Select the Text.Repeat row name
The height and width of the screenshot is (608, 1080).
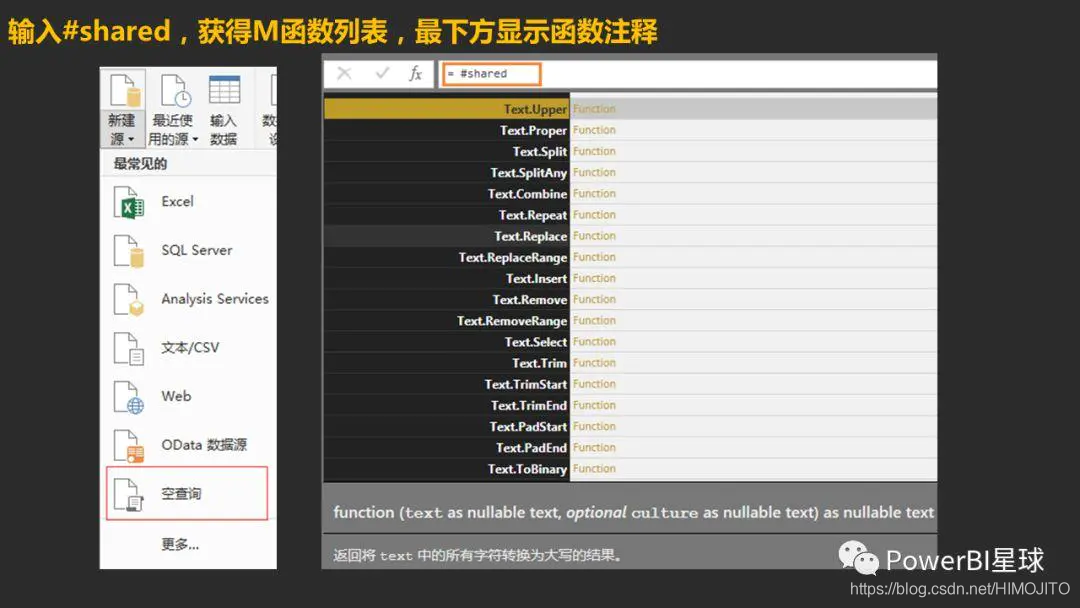click(533, 216)
